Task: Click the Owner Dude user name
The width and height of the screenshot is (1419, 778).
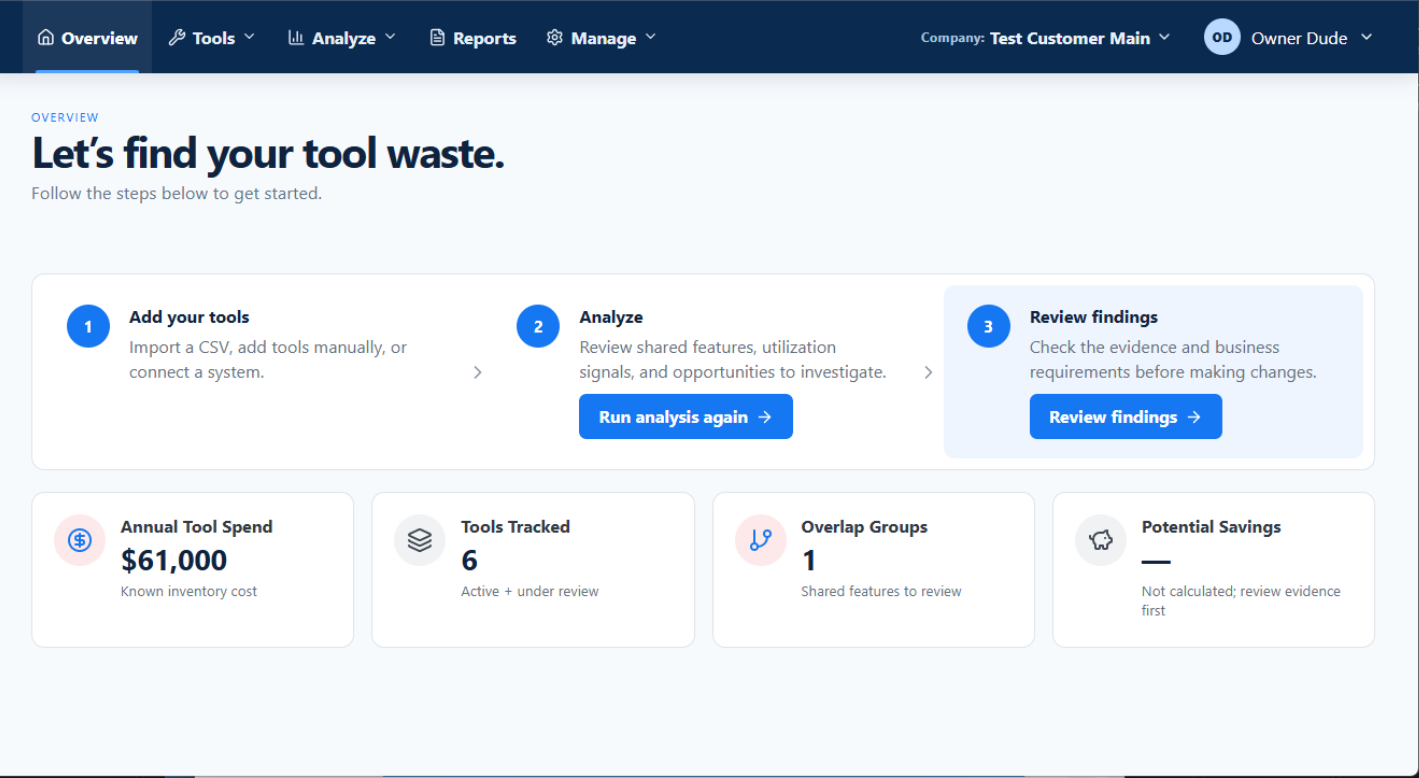Action: coord(1299,38)
